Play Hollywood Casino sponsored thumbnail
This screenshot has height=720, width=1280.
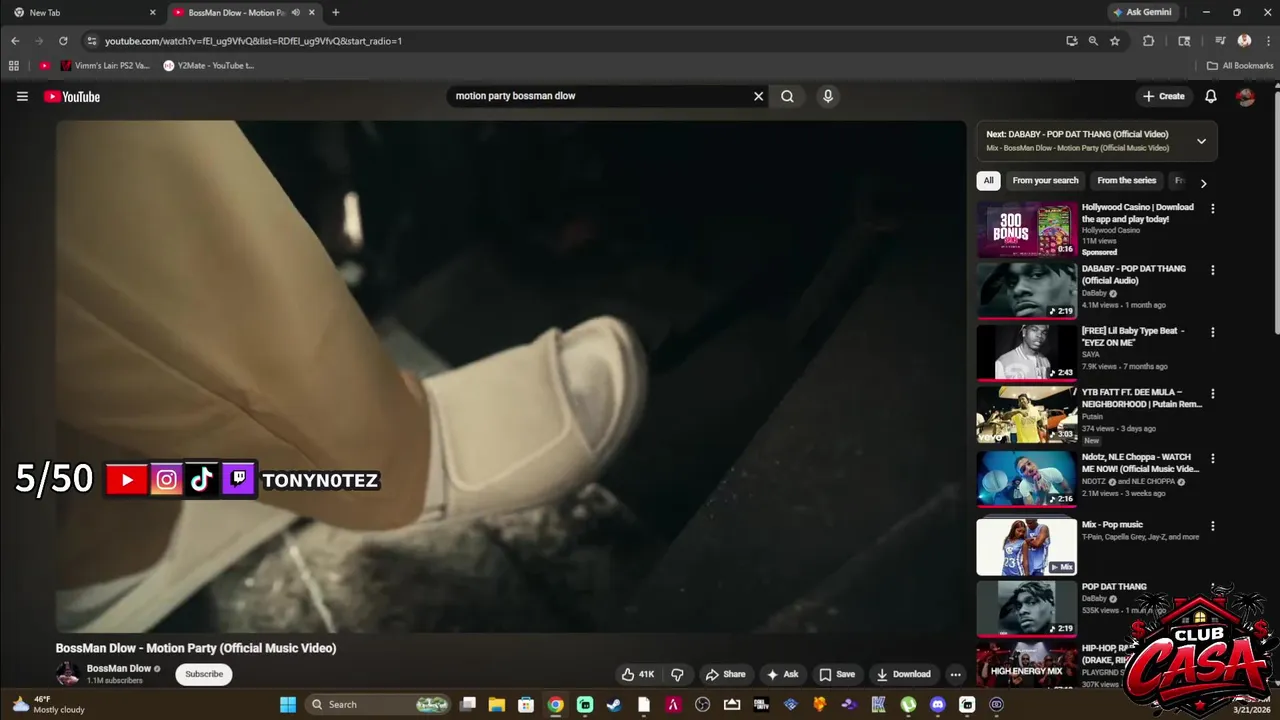tap(1027, 229)
